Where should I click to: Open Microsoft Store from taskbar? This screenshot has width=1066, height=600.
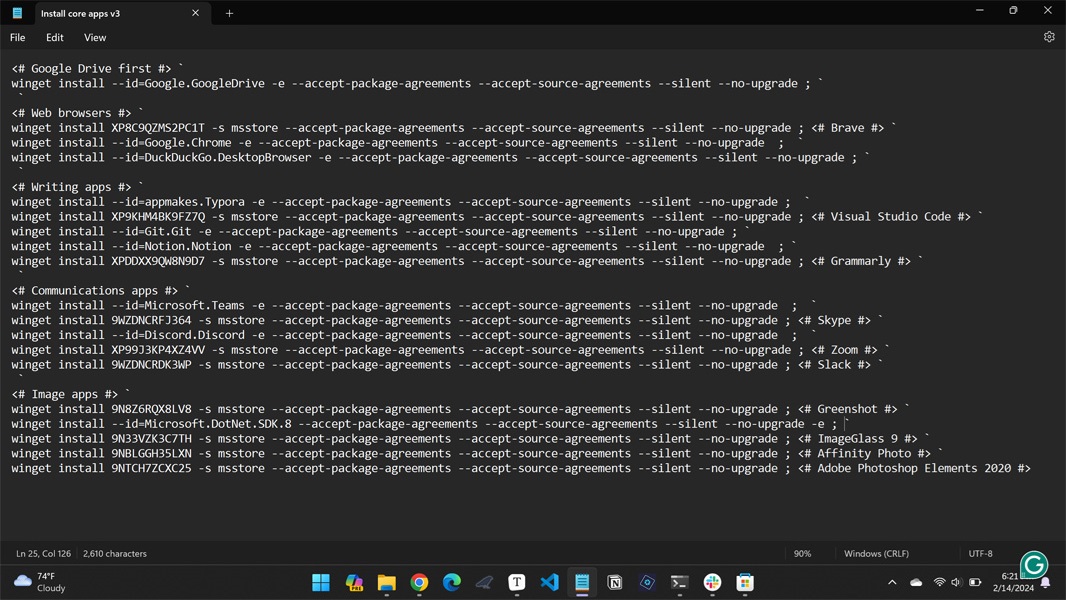pyautogui.click(x=745, y=582)
